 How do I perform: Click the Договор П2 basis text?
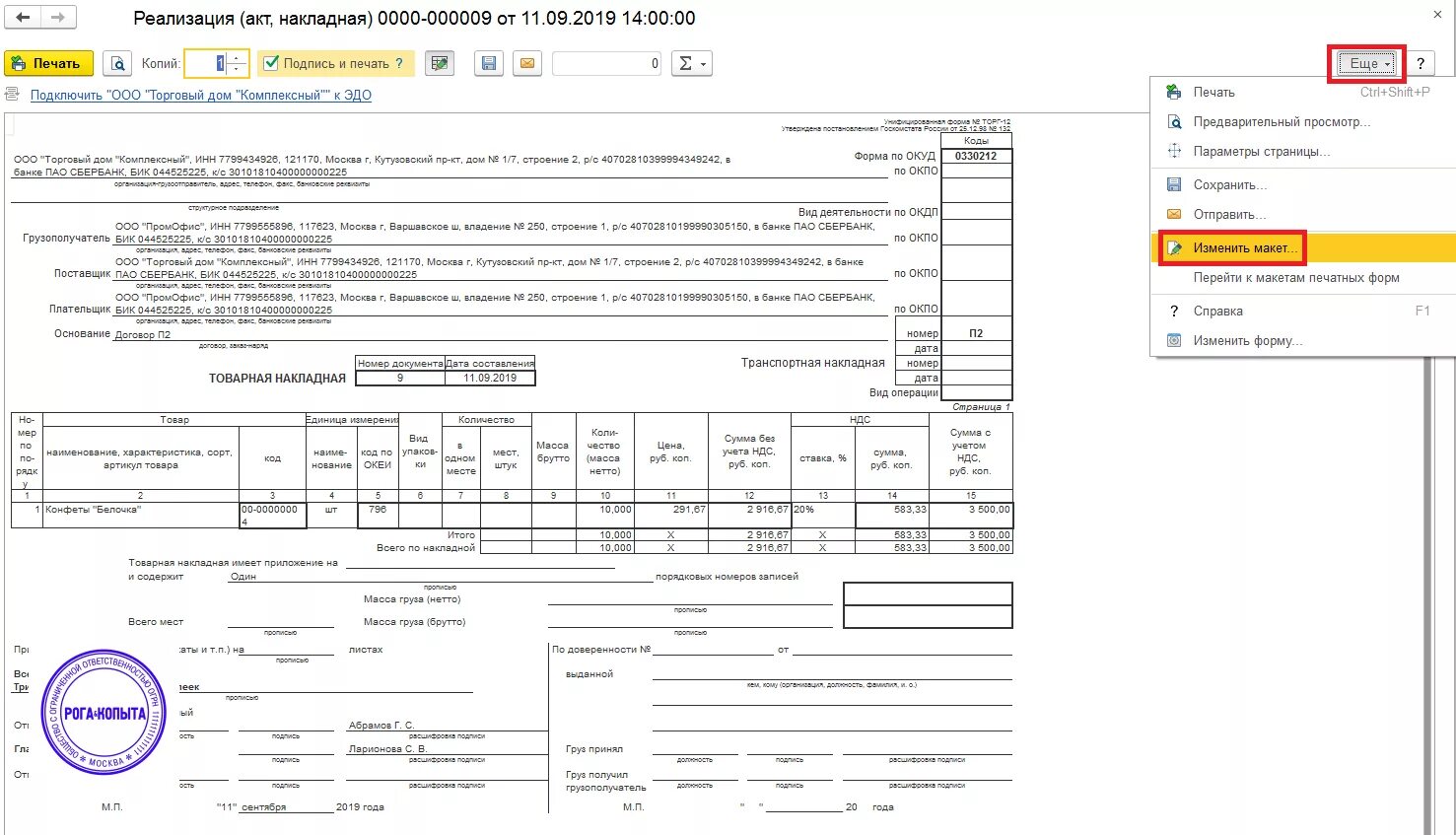pyautogui.click(x=143, y=334)
